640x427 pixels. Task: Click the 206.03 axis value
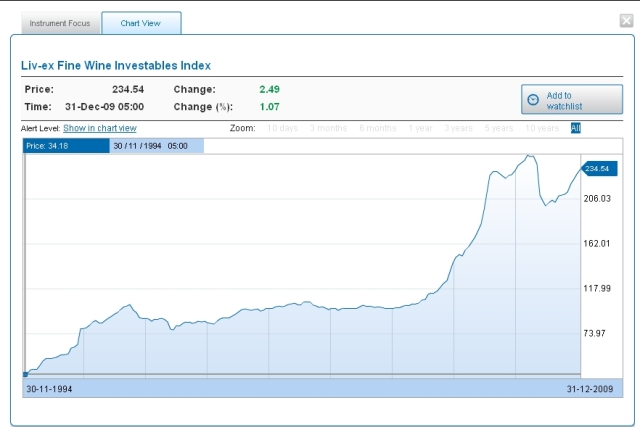(597, 199)
